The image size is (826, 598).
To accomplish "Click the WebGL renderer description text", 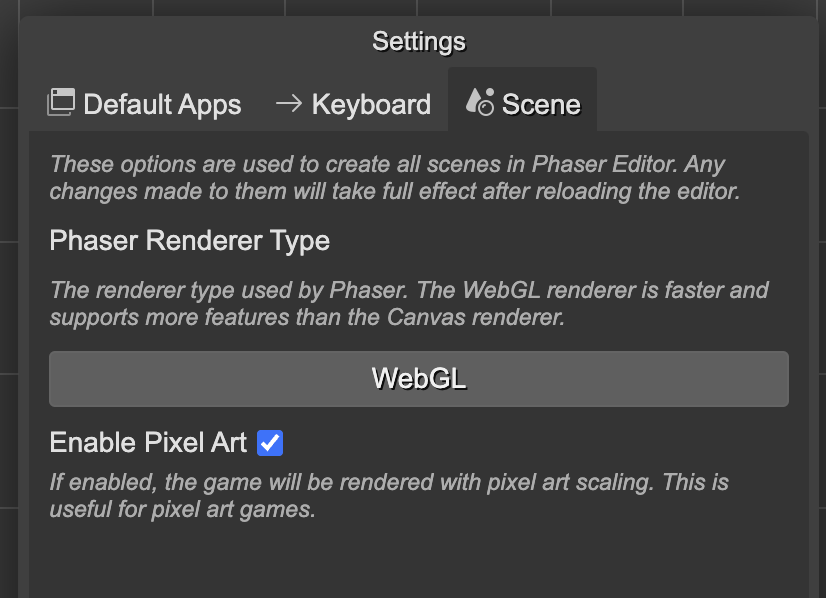I will click(x=409, y=304).
